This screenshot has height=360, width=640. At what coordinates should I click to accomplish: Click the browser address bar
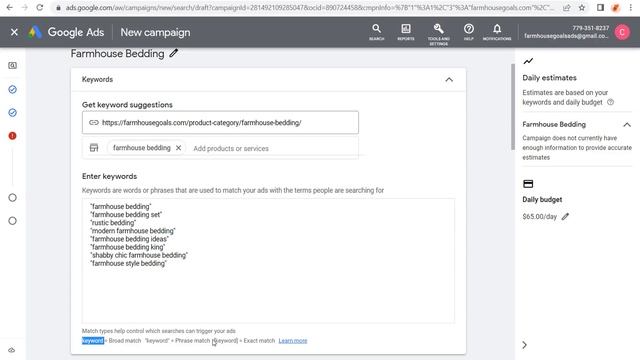point(310,7)
